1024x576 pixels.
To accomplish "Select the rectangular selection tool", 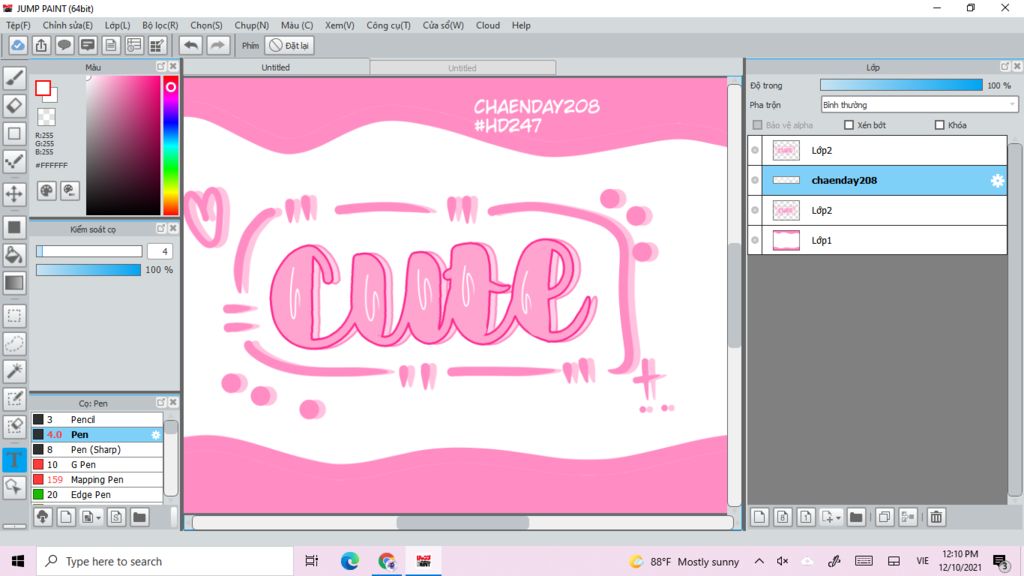I will (x=14, y=316).
